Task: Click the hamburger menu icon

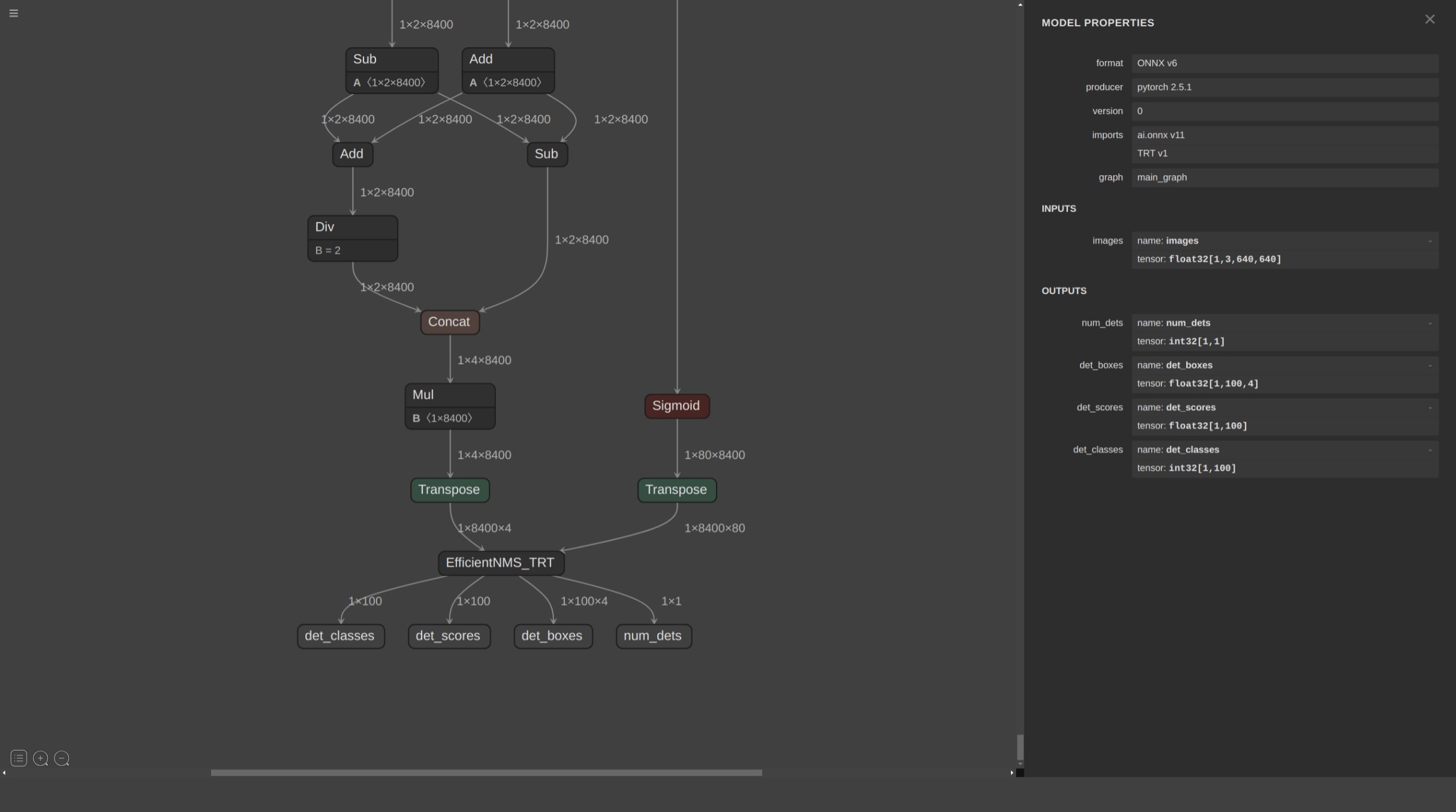Action: pyautogui.click(x=13, y=12)
